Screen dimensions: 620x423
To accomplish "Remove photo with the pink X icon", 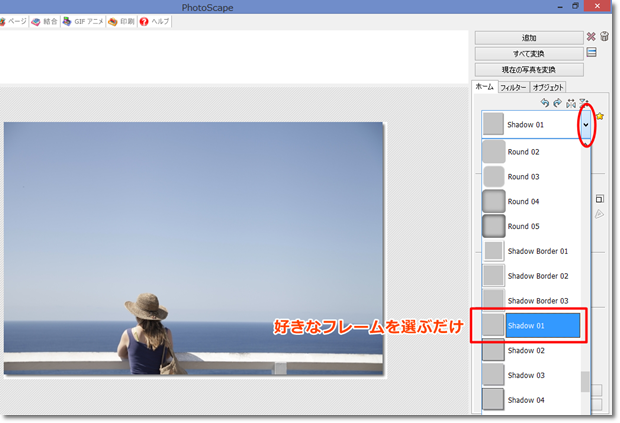I will (591, 37).
